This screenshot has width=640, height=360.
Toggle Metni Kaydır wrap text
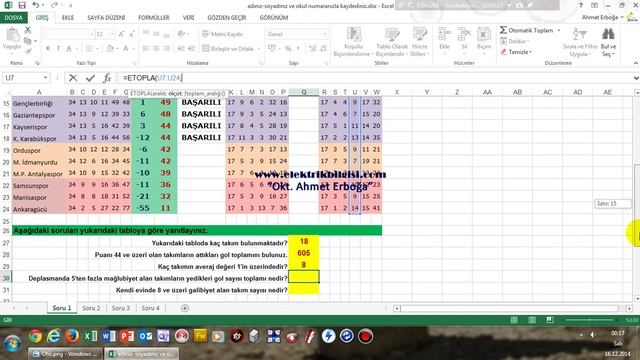(x=222, y=34)
